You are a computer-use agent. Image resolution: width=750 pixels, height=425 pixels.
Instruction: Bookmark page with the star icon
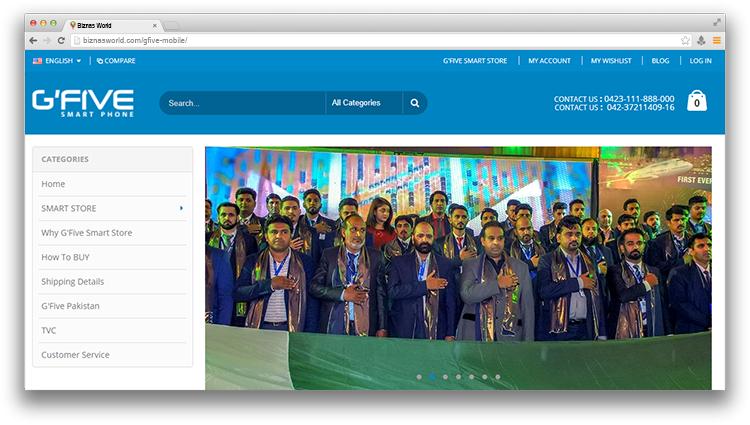[685, 40]
